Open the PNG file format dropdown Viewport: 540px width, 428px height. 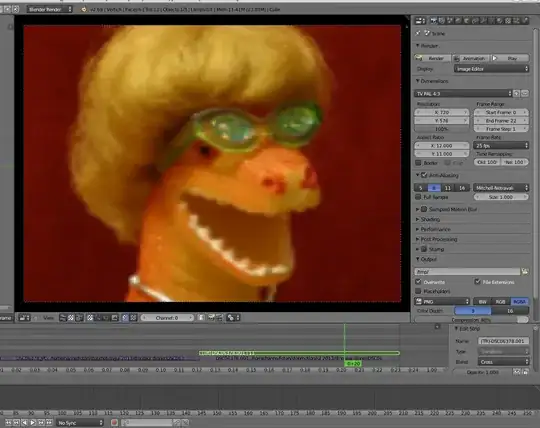pos(442,301)
